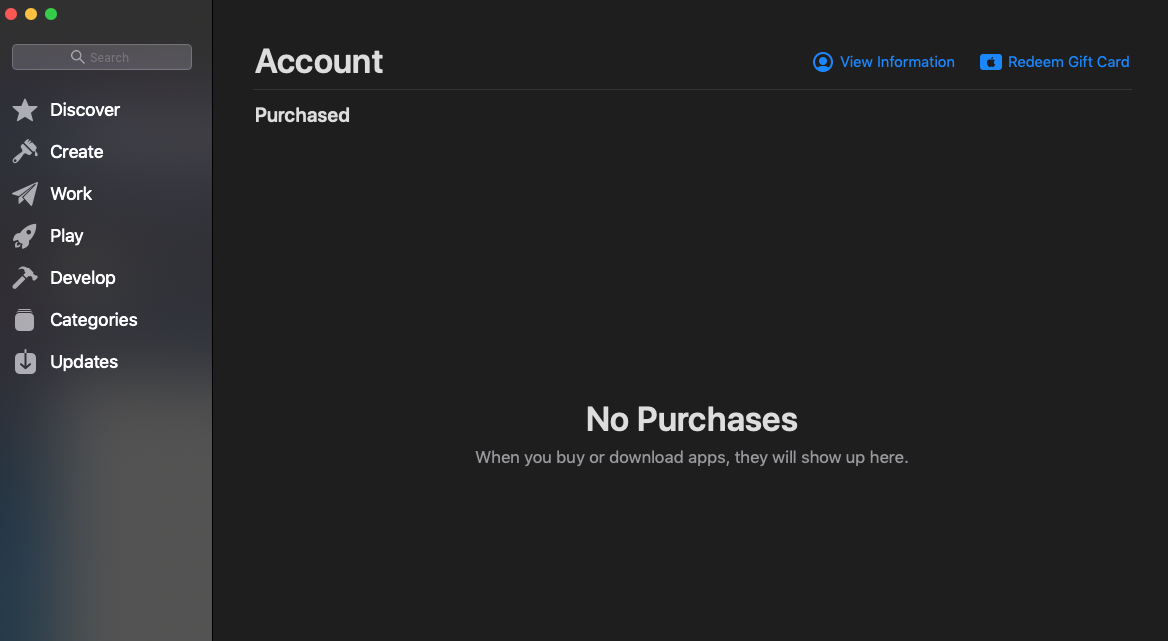
Task: Click the Work paper plane icon
Action: (25, 194)
